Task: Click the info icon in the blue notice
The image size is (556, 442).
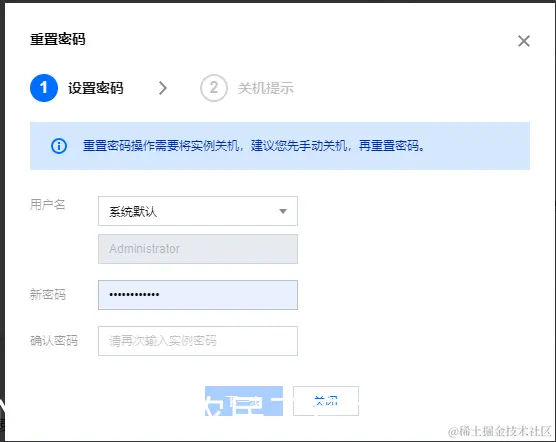Action: click(x=59, y=146)
